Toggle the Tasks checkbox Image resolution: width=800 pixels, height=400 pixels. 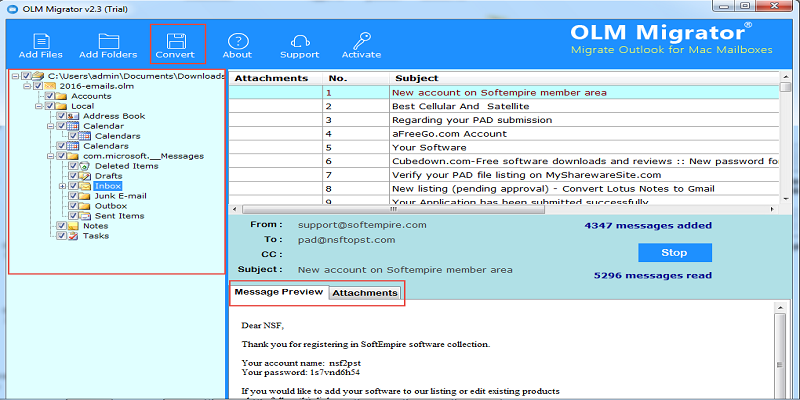coord(62,236)
